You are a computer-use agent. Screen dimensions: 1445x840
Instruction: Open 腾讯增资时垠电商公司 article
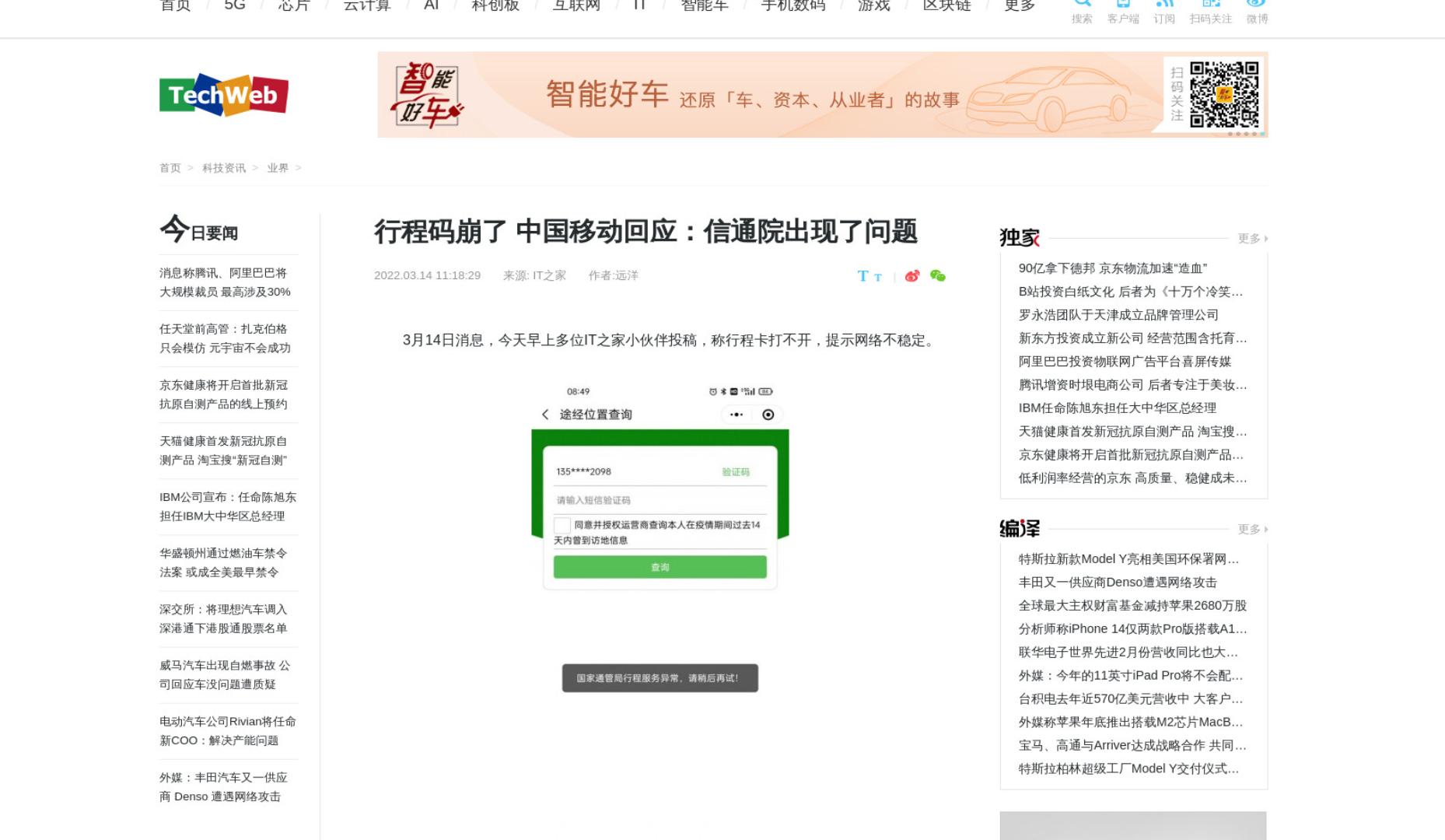tap(1132, 385)
